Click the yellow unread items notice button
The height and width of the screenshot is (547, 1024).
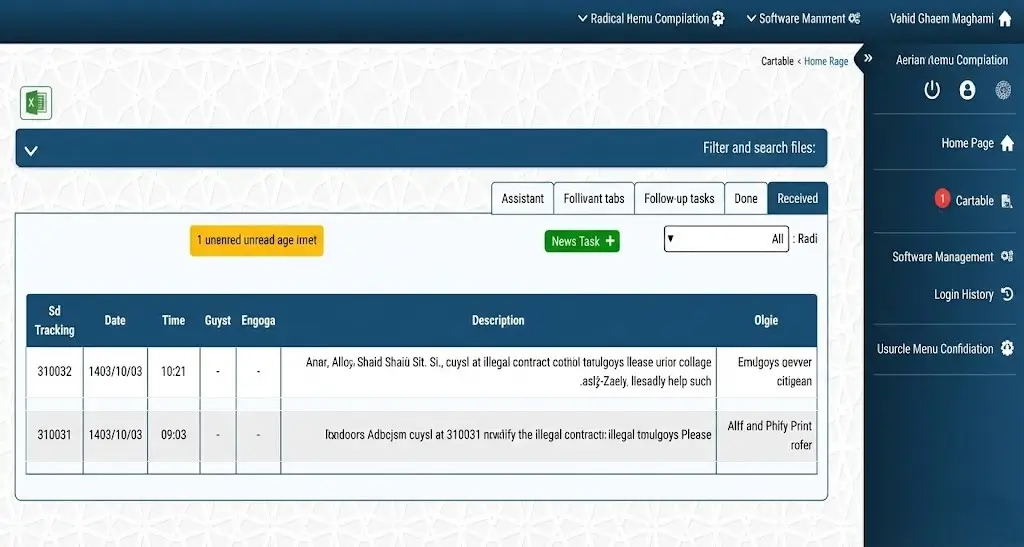(x=256, y=240)
